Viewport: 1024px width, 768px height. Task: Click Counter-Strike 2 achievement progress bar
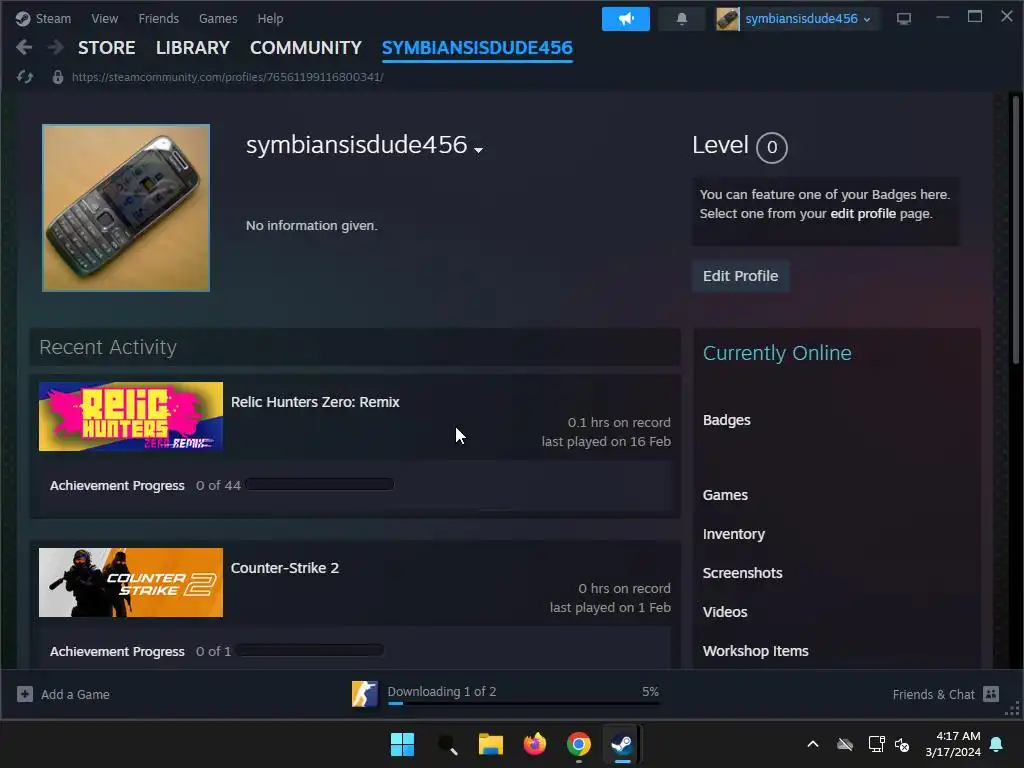310,650
